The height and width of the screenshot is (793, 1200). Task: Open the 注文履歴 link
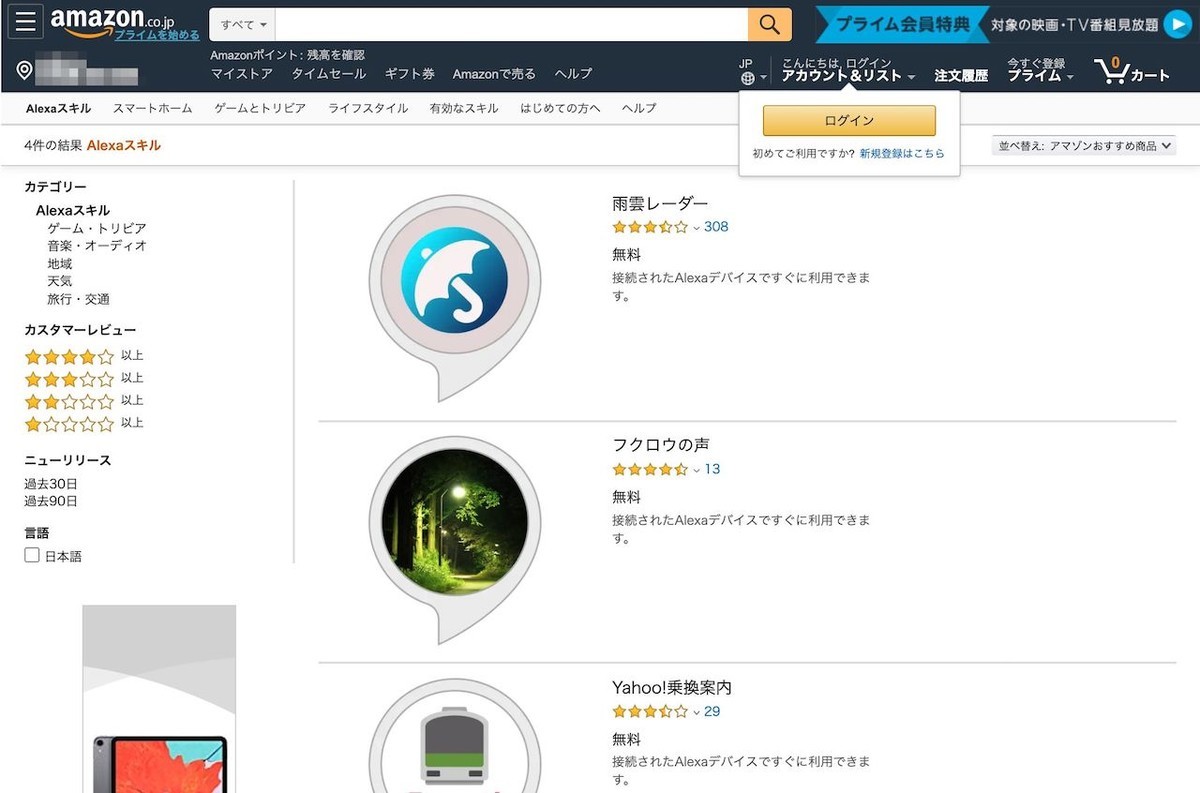pyautogui.click(x=961, y=76)
